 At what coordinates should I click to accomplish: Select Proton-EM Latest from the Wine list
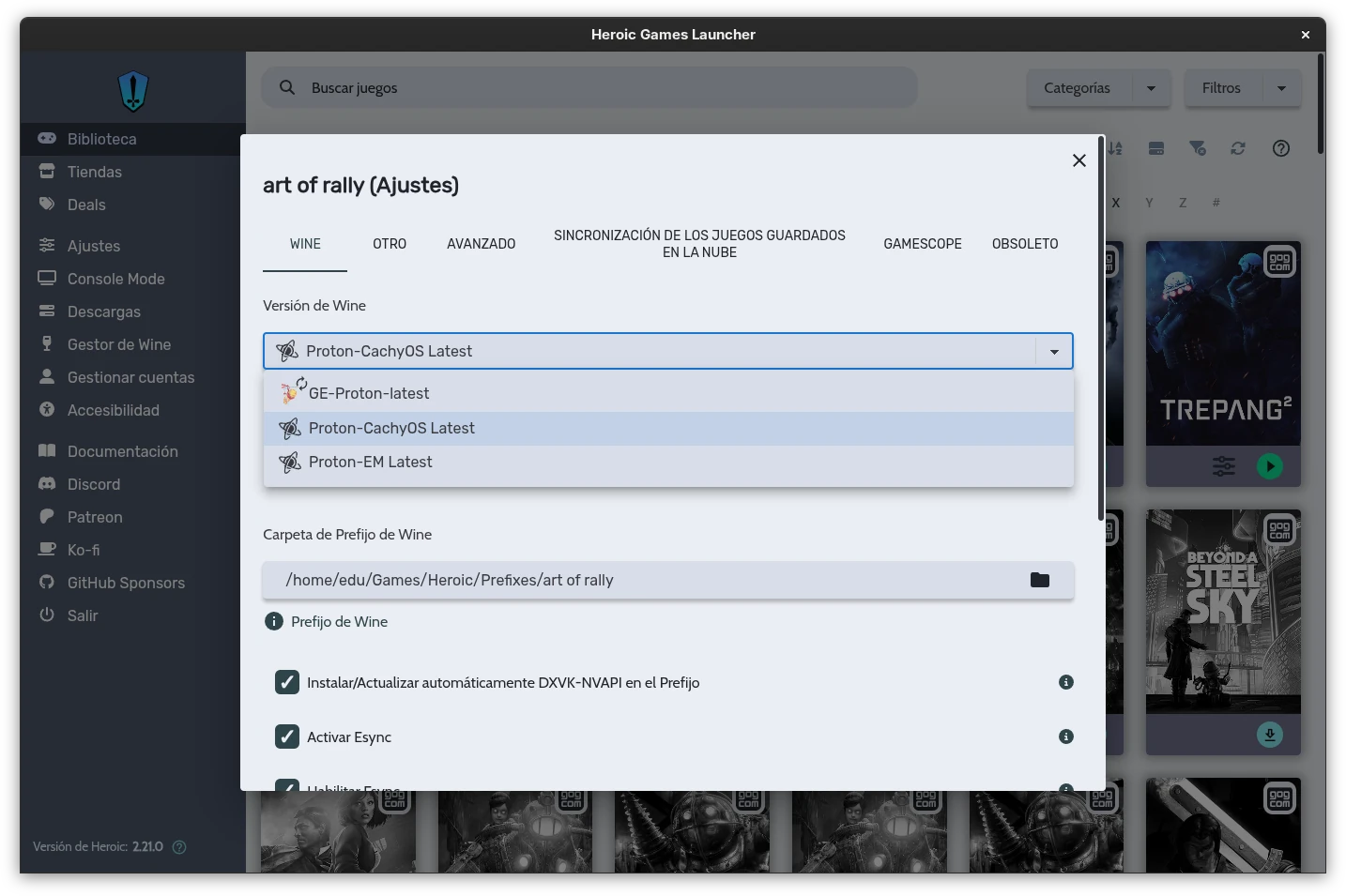[668, 462]
